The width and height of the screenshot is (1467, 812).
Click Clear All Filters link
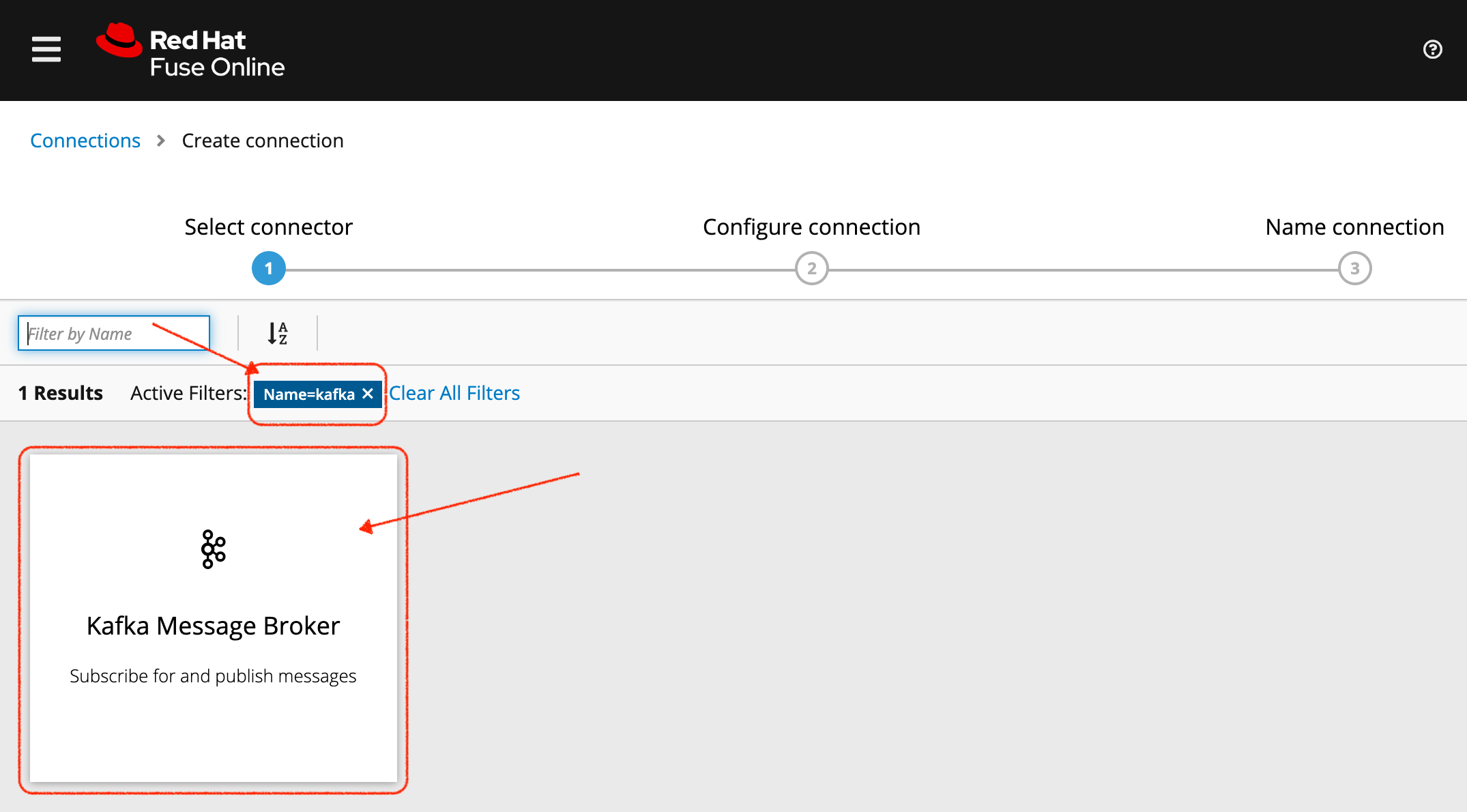[455, 392]
